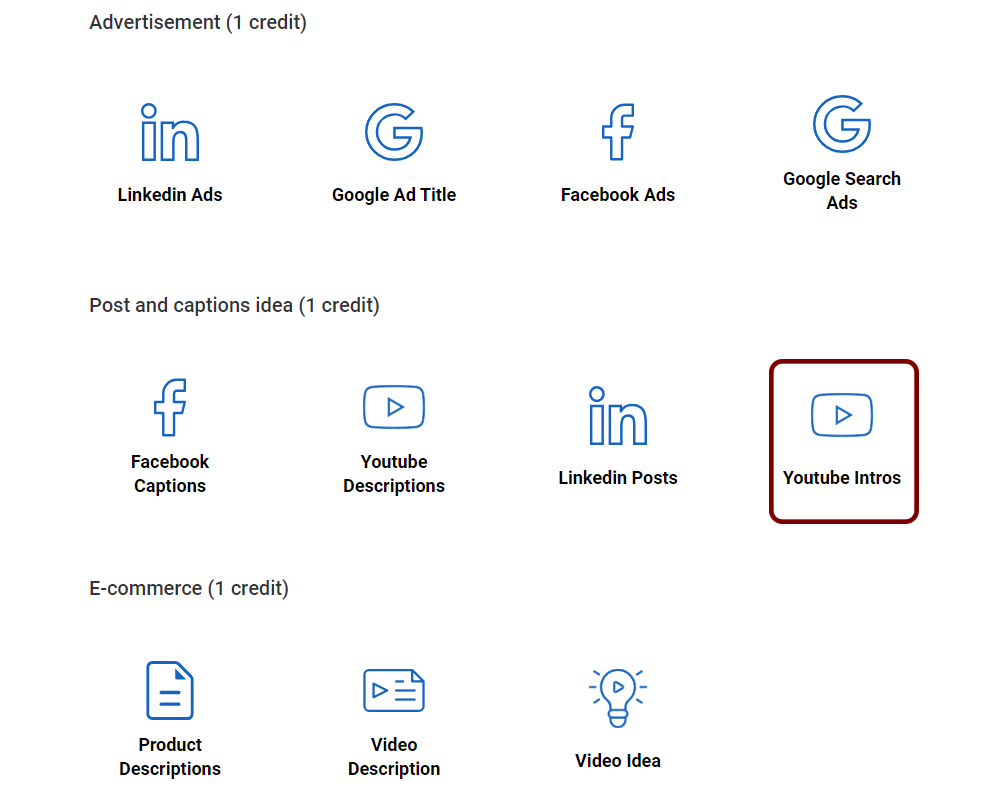Click the 'Google Ad Title' label
Viewport: 1000px width, 800px height.
pos(394,195)
